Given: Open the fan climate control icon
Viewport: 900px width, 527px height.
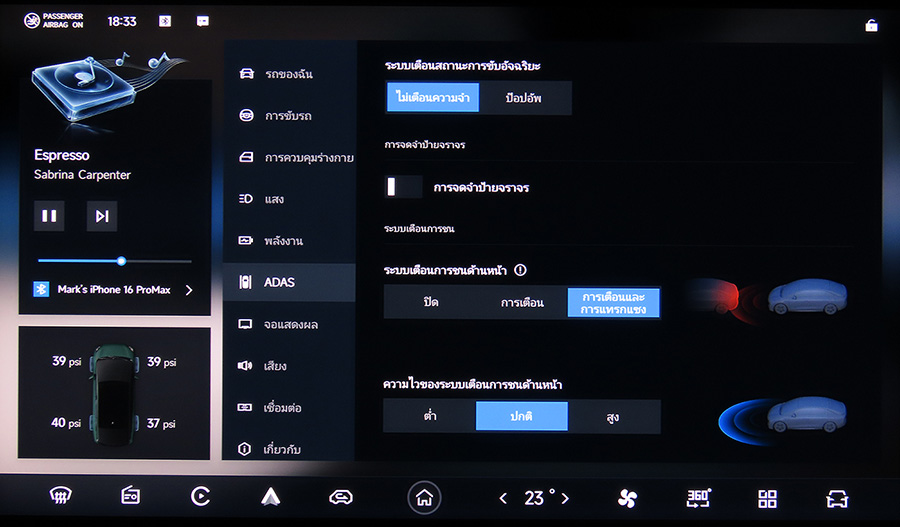Looking at the screenshot, I should [627, 498].
